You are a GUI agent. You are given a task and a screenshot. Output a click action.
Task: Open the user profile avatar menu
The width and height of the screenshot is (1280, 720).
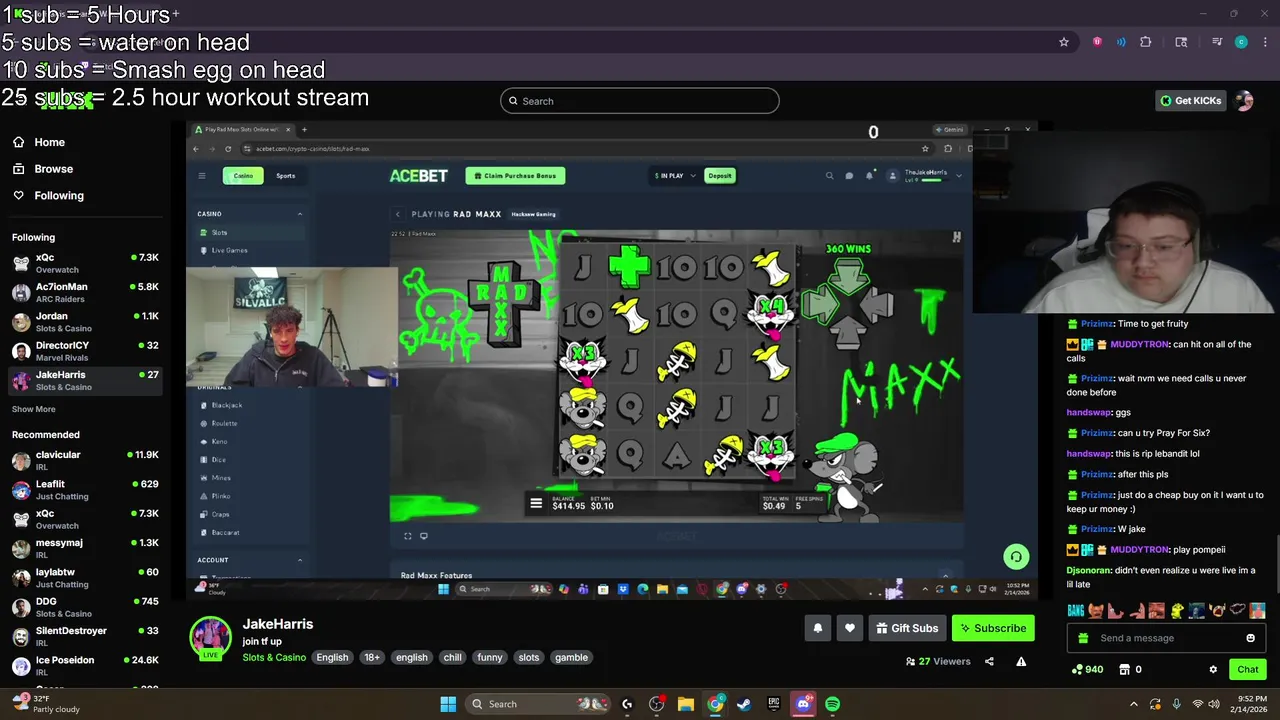tap(1244, 101)
